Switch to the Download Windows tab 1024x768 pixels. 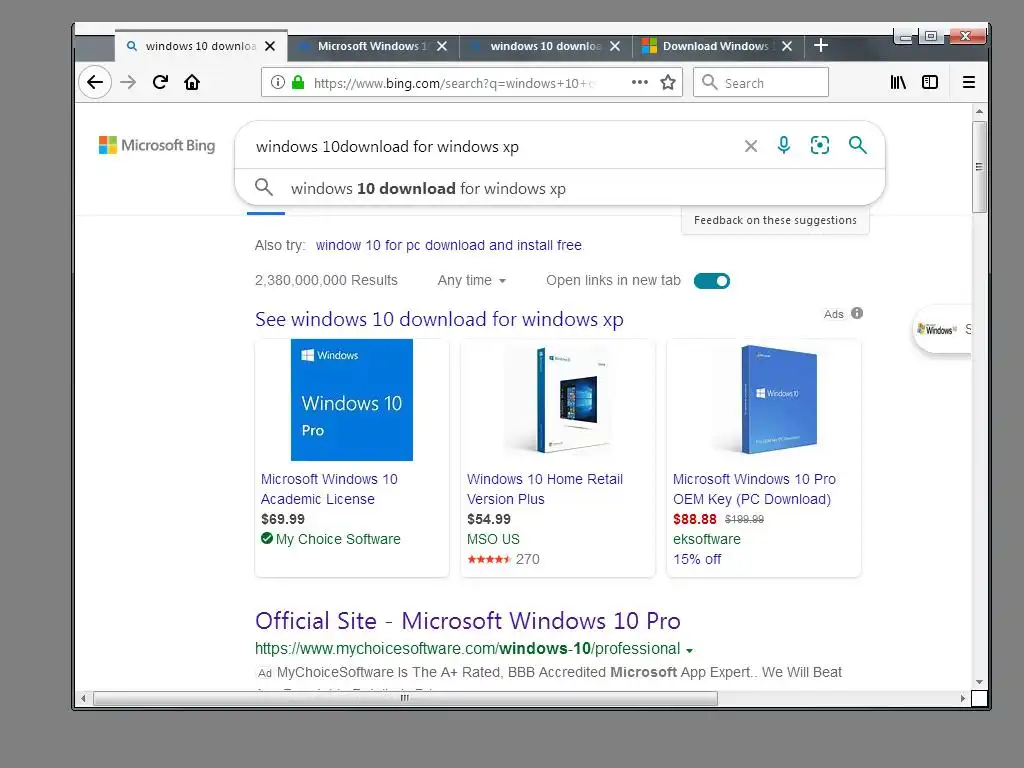click(x=717, y=46)
